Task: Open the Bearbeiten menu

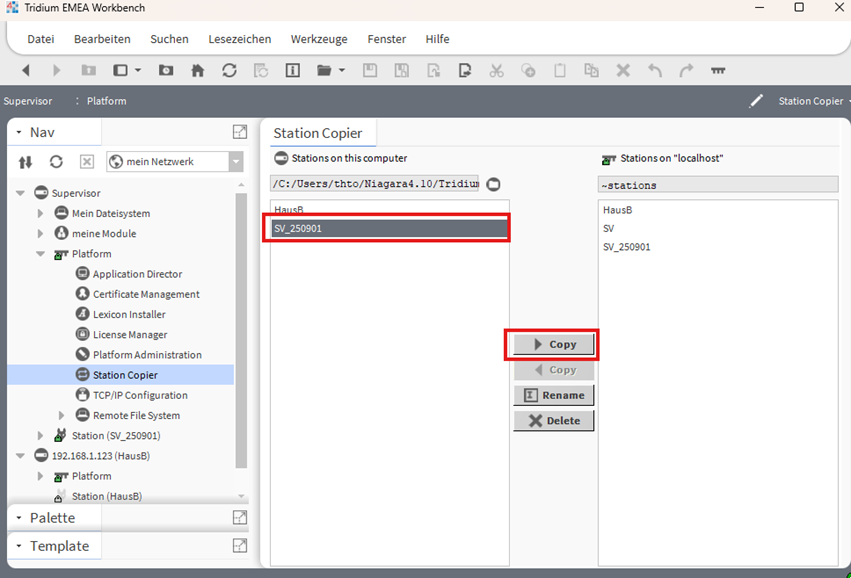Action: (102, 39)
